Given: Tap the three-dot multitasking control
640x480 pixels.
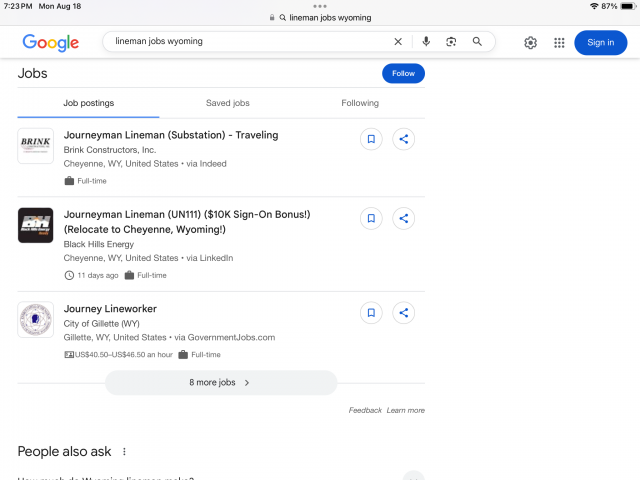Looking at the screenshot, I should pos(320,6).
